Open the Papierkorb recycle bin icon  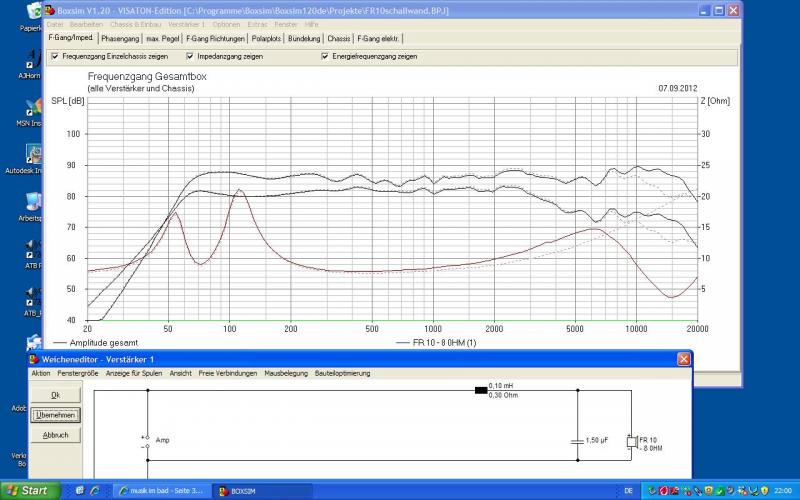click(x=32, y=12)
